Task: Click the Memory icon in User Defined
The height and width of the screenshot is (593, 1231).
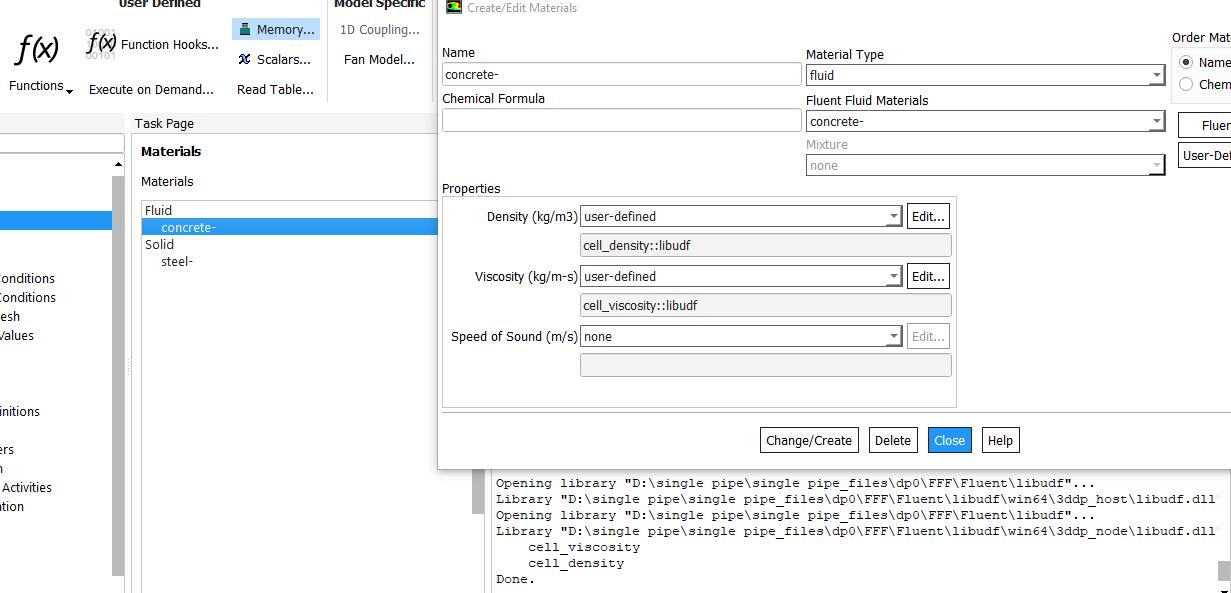Action: [245, 30]
